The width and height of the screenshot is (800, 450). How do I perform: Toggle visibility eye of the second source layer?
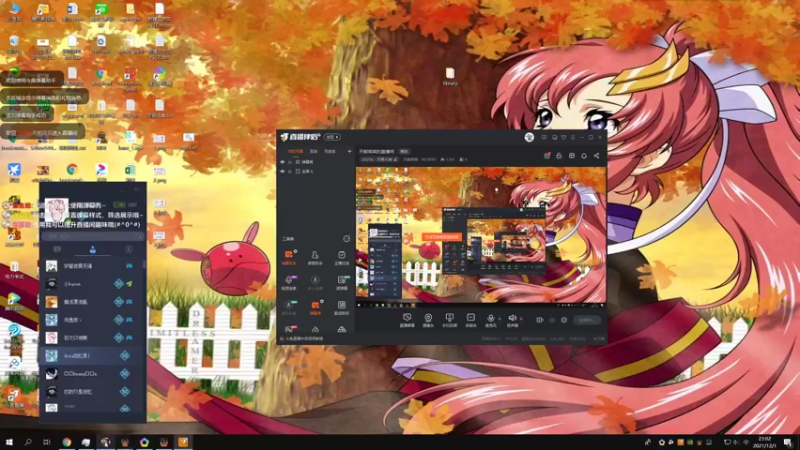282,171
